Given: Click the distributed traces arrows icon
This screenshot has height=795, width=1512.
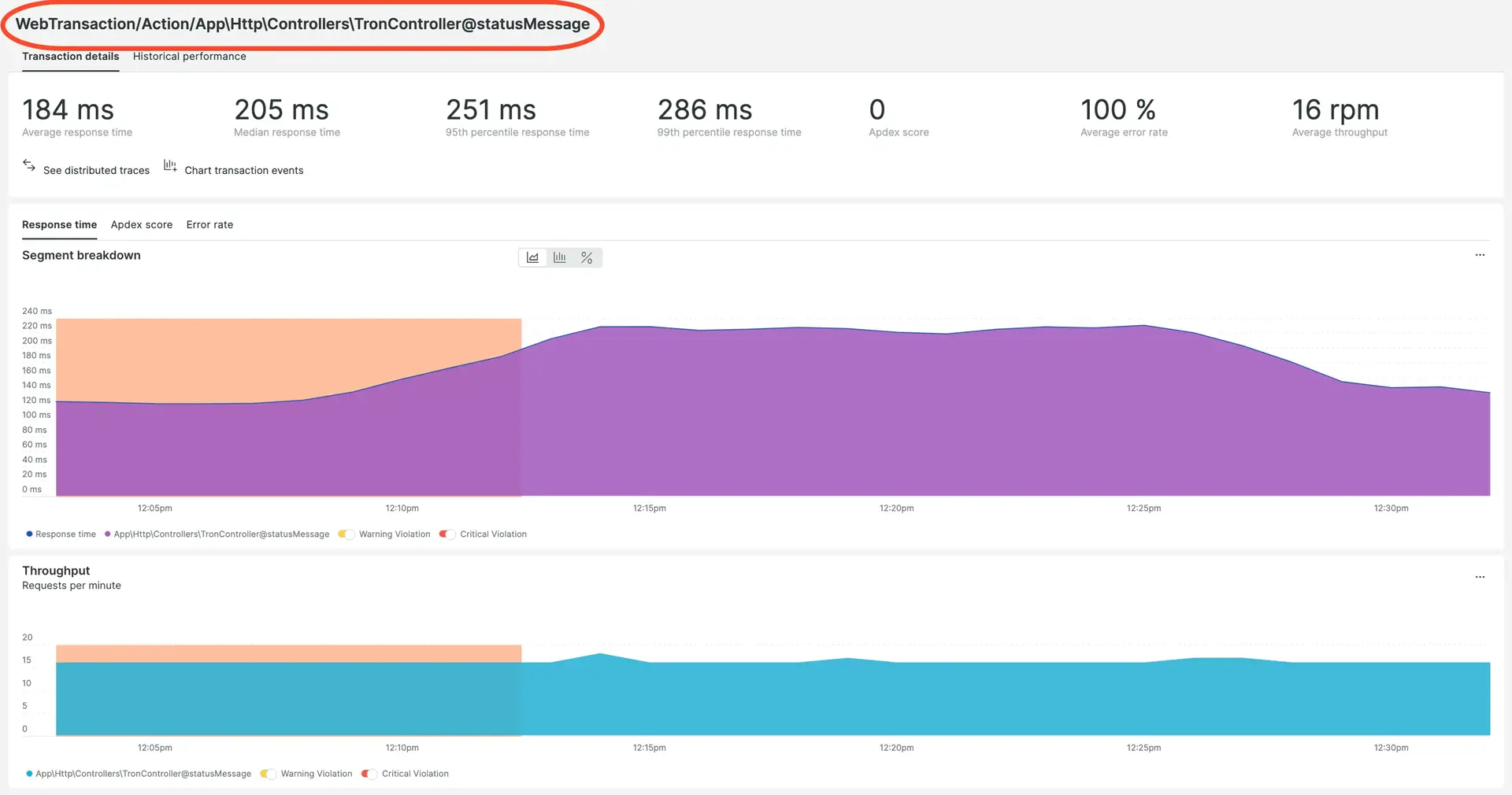Looking at the screenshot, I should click(x=29, y=165).
